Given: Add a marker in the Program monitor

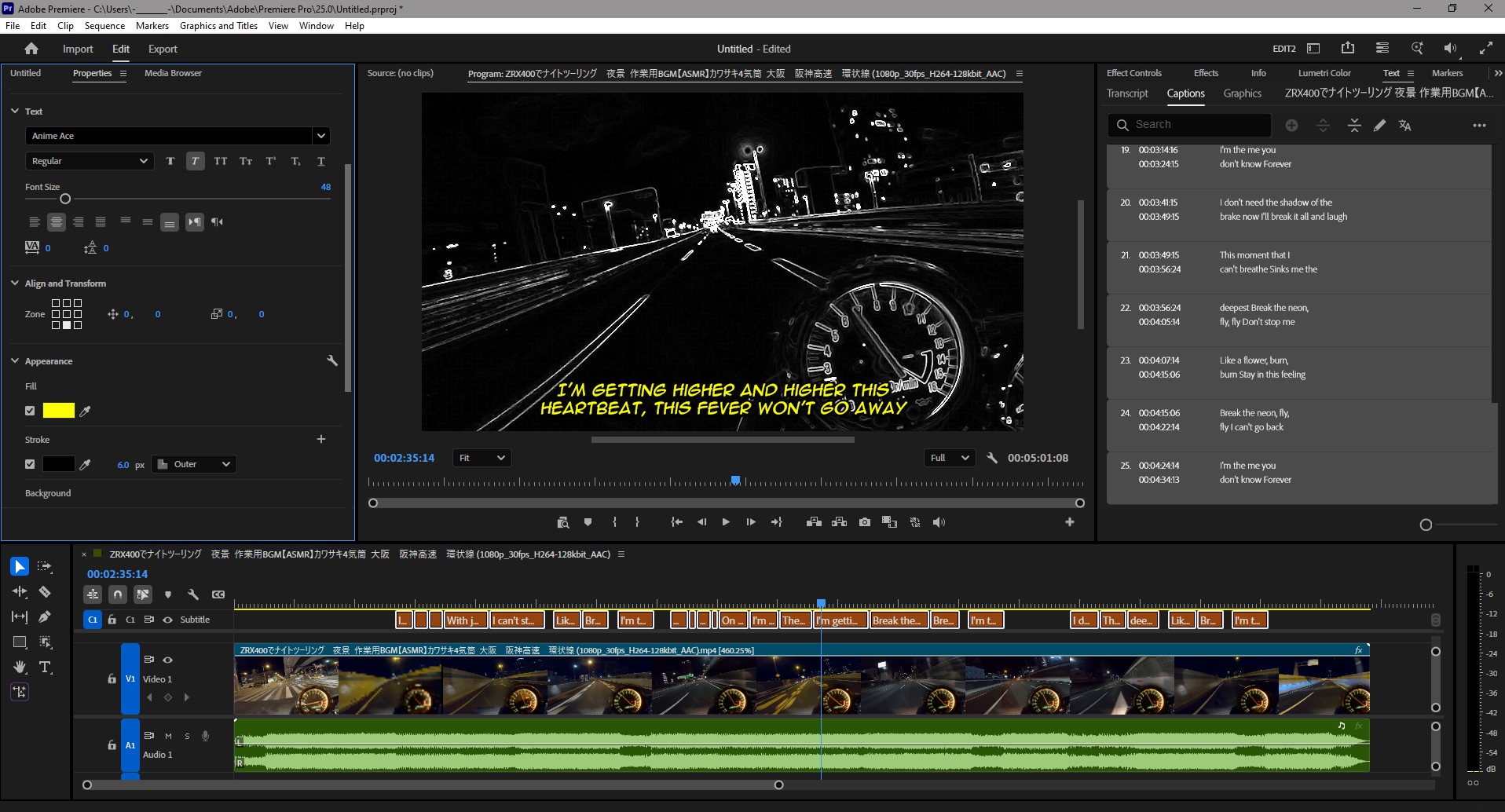Looking at the screenshot, I should click(x=588, y=522).
